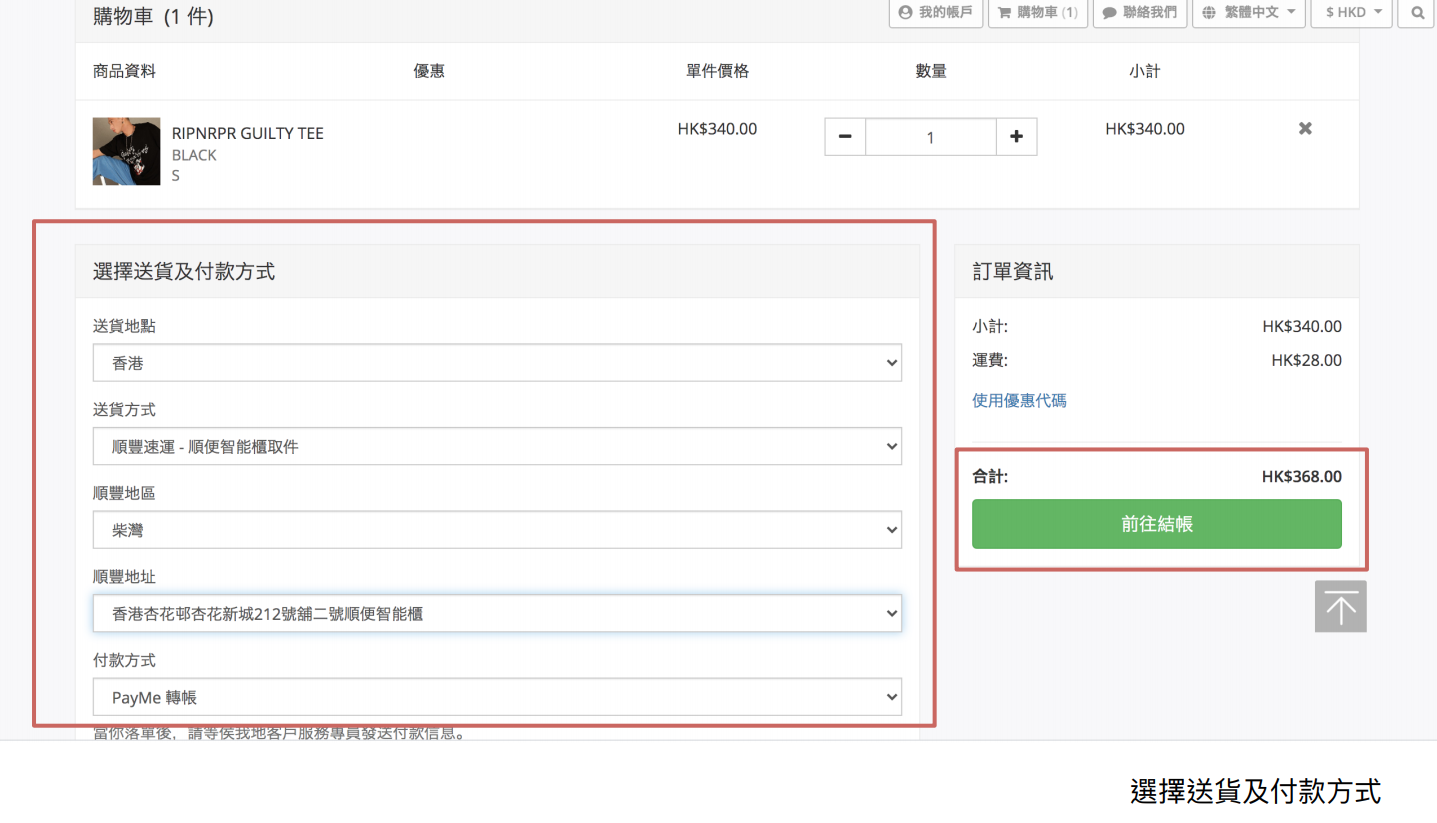Click the quantity input field
The width and height of the screenshot is (1437, 823).
(x=930, y=137)
